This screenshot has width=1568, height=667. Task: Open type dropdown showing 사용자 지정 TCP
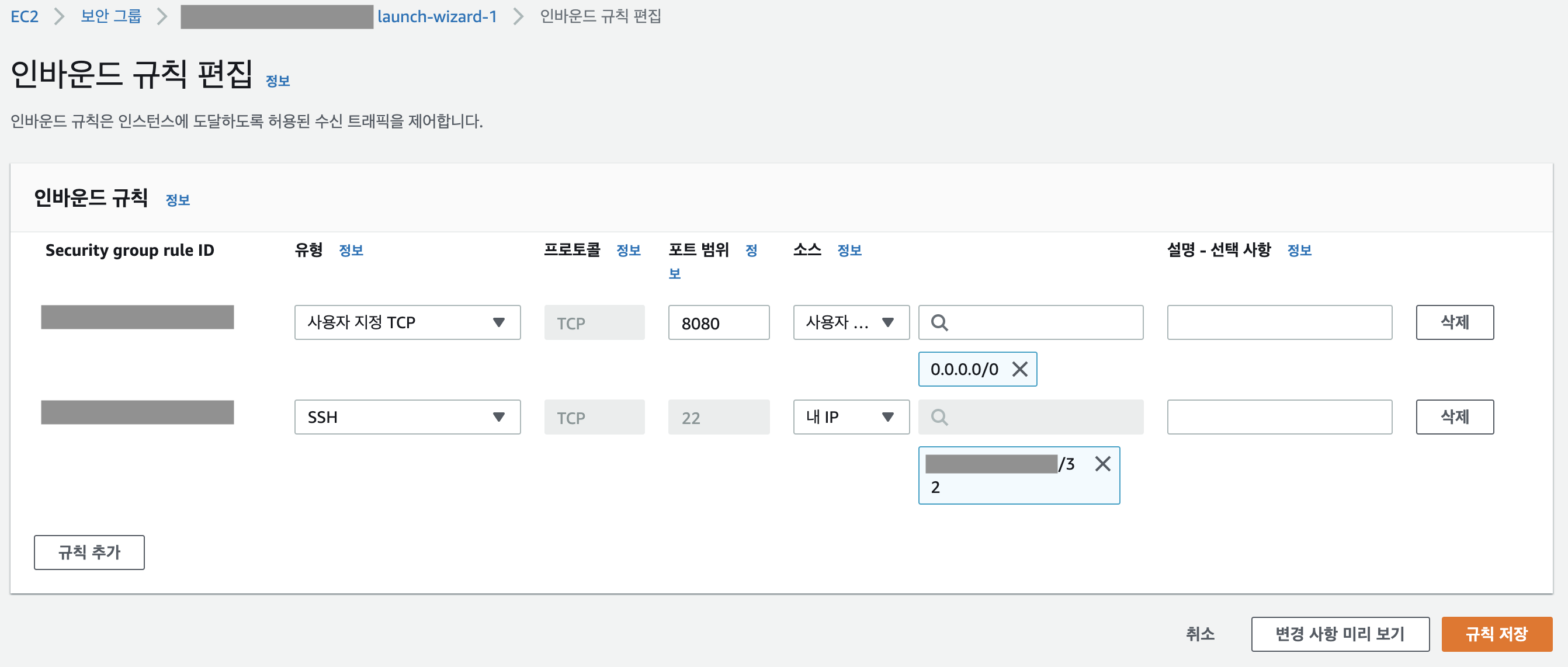407,322
